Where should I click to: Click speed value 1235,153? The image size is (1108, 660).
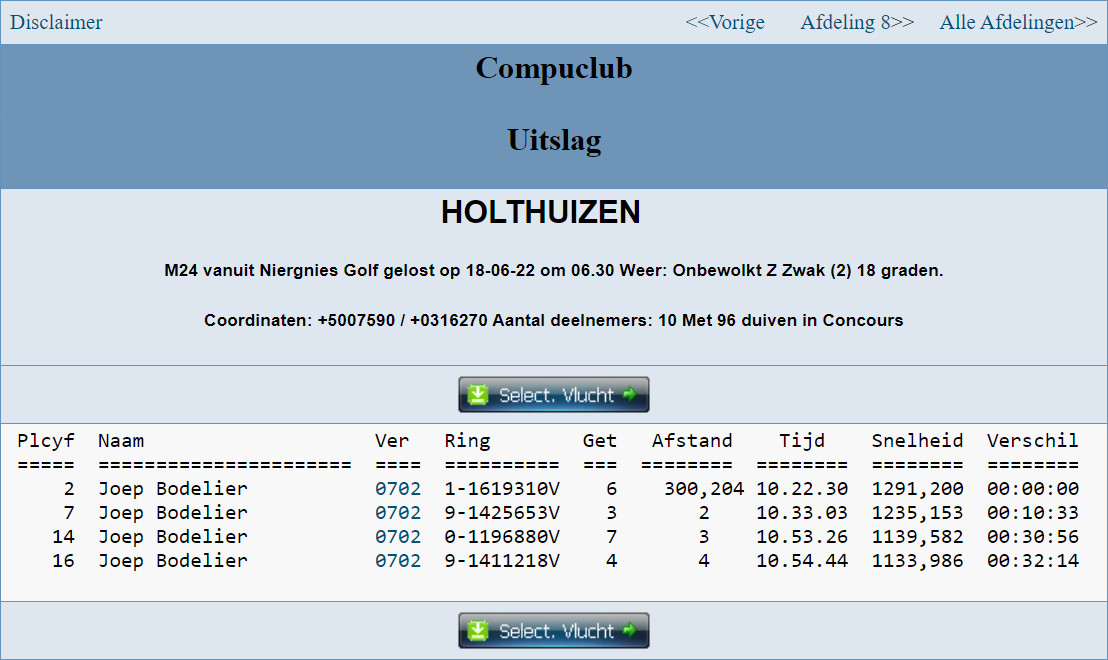point(917,512)
